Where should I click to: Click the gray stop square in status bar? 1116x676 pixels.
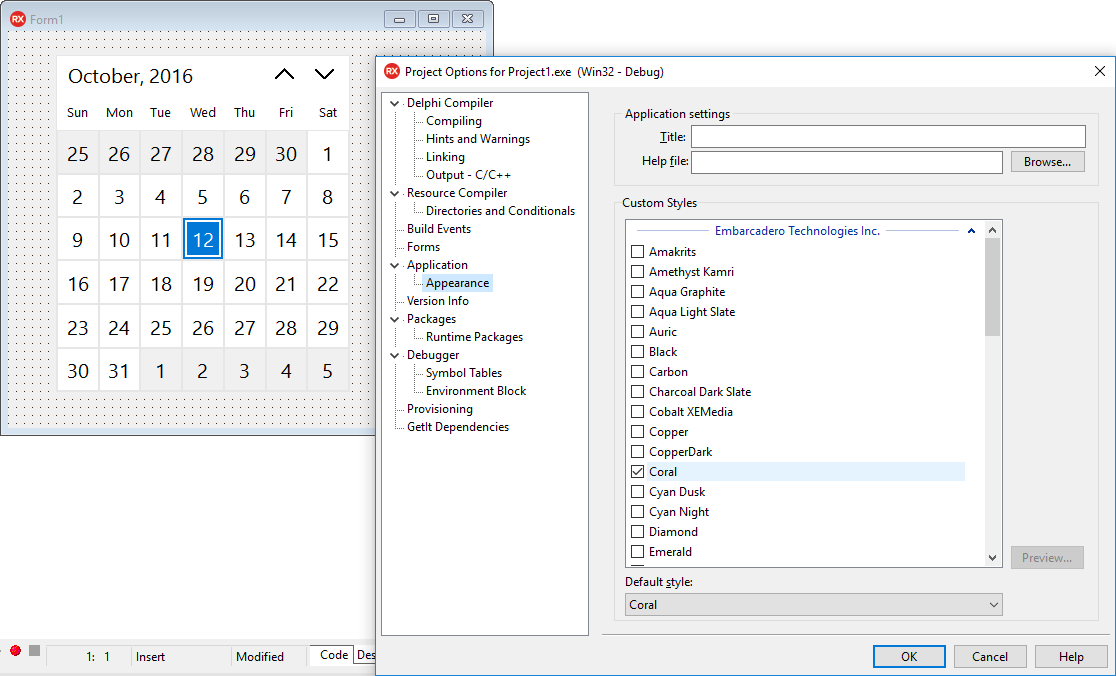tap(34, 650)
